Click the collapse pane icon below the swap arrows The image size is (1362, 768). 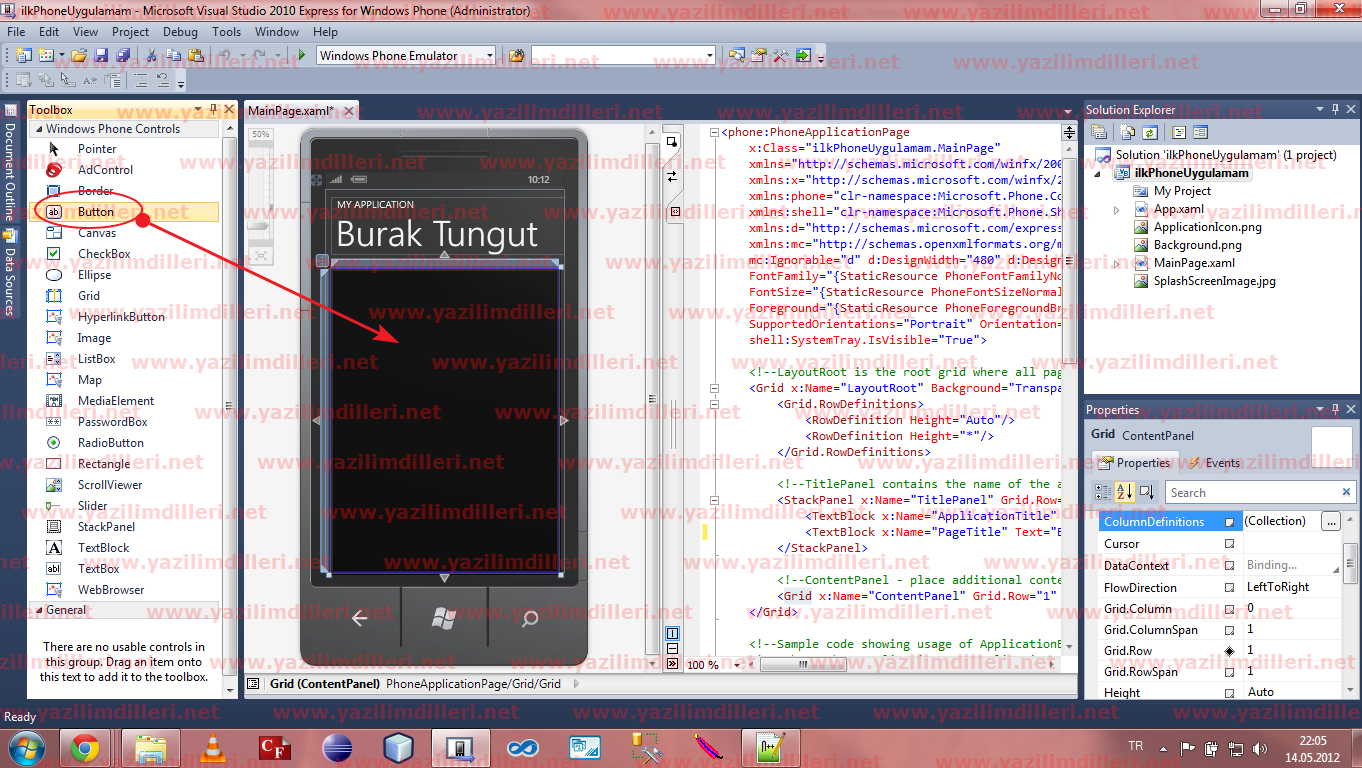tap(674, 212)
